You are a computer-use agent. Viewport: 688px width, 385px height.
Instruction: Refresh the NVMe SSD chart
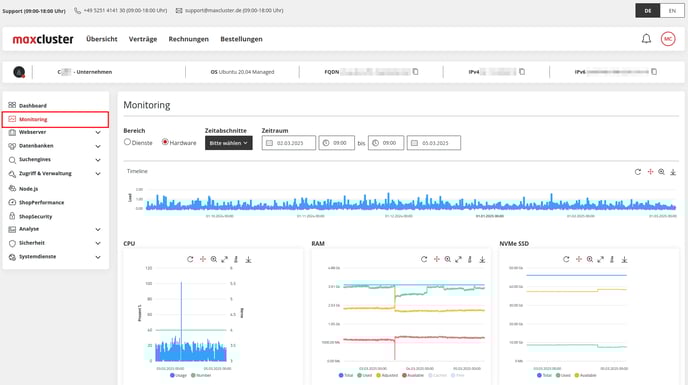click(566, 259)
